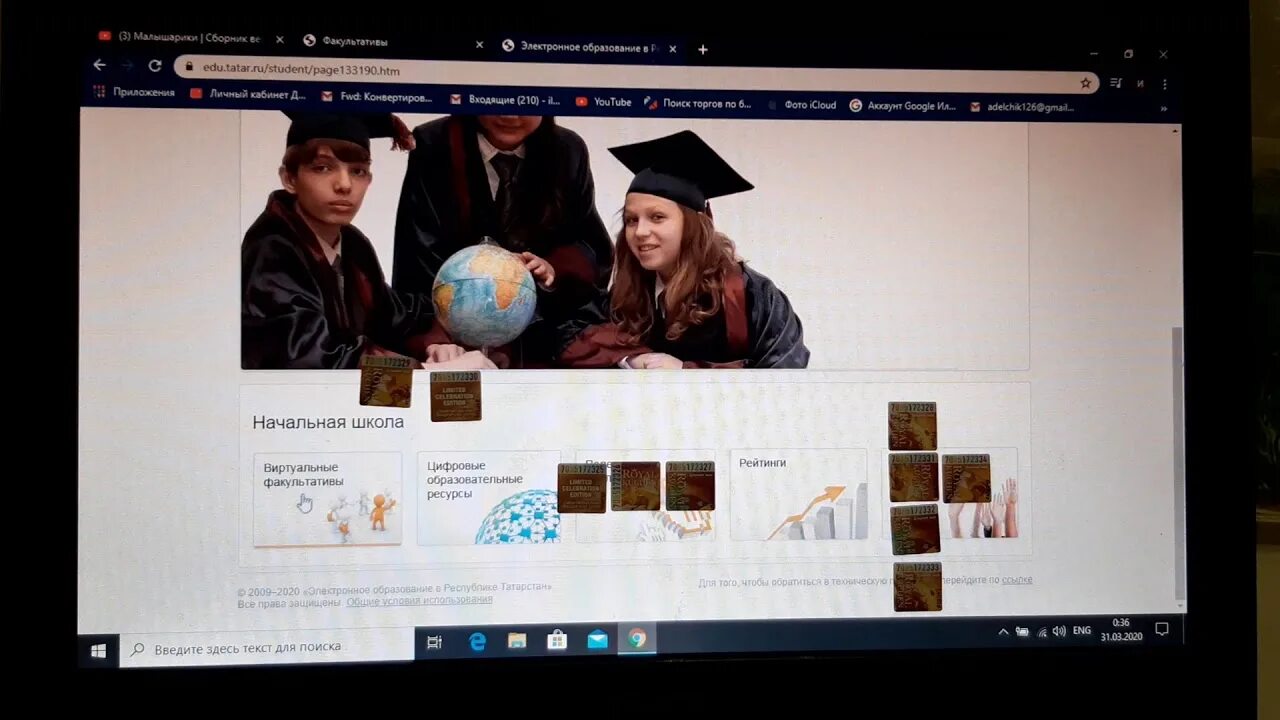
Task: Open the battery status tray icon
Action: coord(1022,632)
